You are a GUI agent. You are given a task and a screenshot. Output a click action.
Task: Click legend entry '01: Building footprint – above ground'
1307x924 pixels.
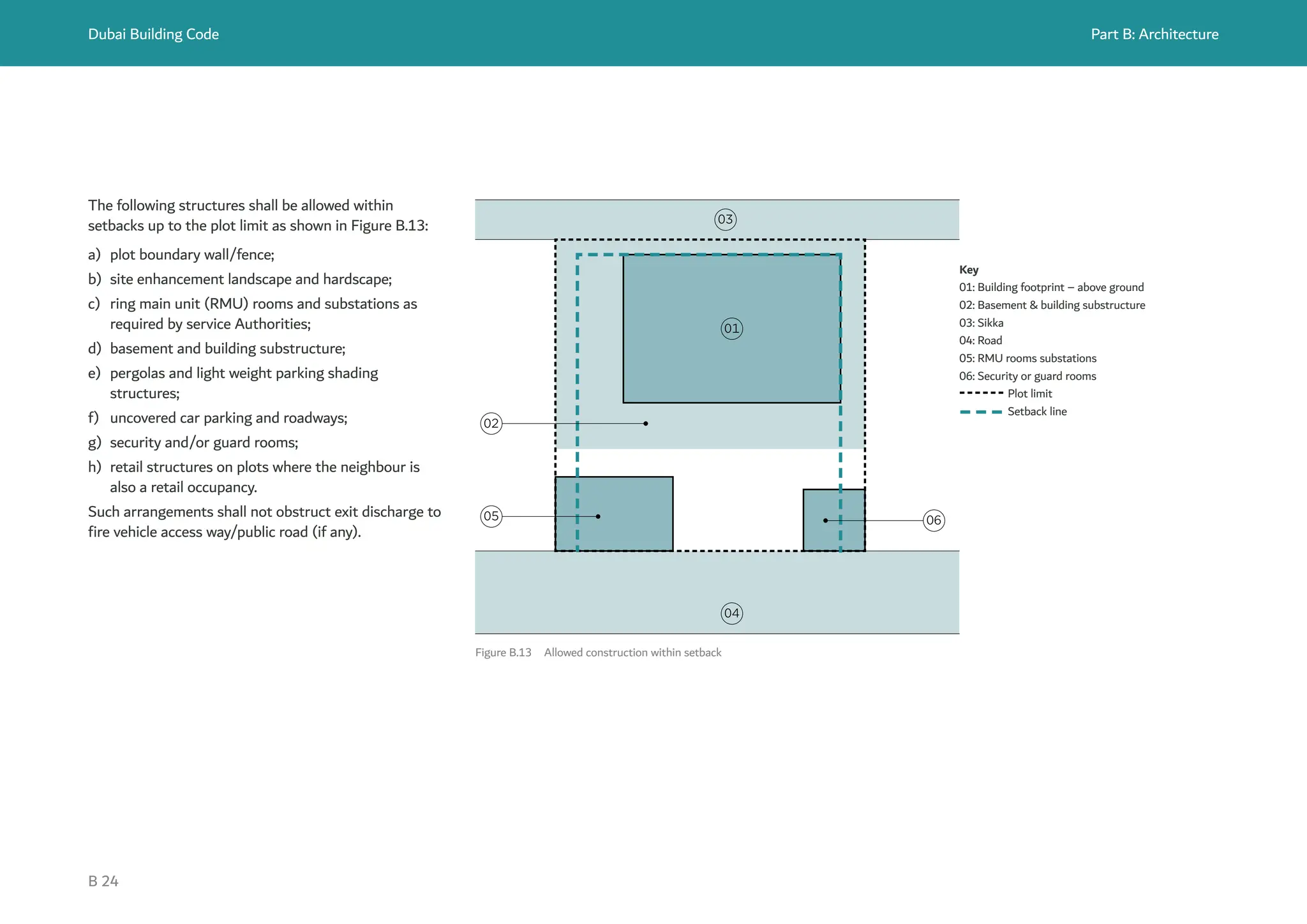tap(1051, 288)
